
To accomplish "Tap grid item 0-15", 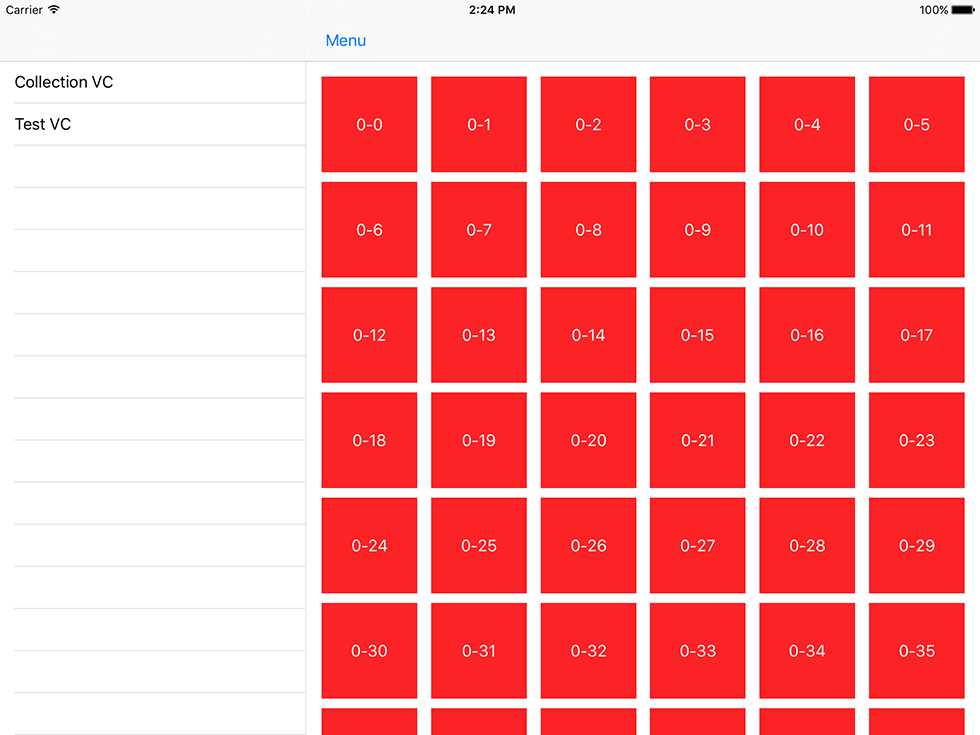I will (x=698, y=335).
